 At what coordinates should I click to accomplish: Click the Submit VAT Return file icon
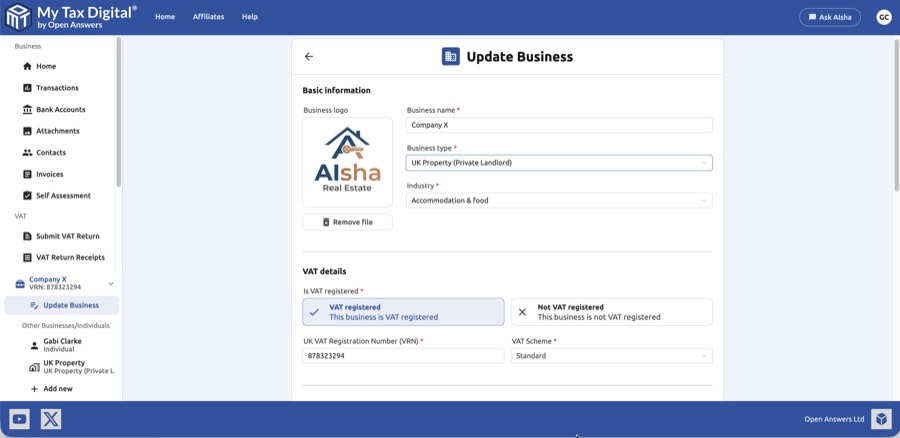pos(27,236)
